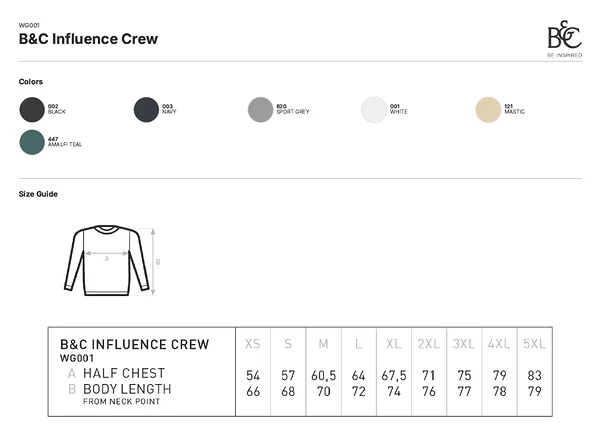Click the Colors section heading

31,82
